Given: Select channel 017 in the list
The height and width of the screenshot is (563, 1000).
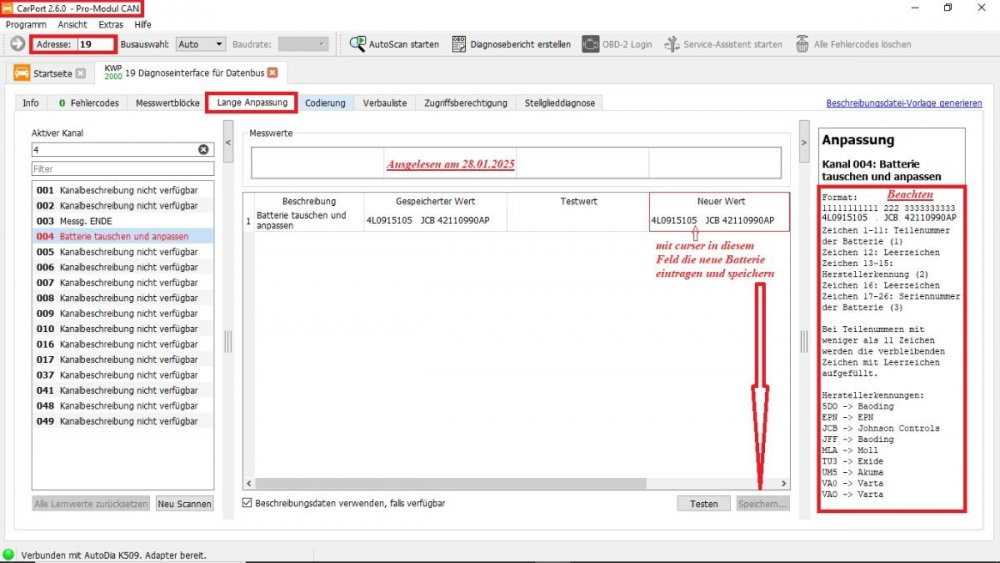Looking at the screenshot, I should tap(123, 360).
